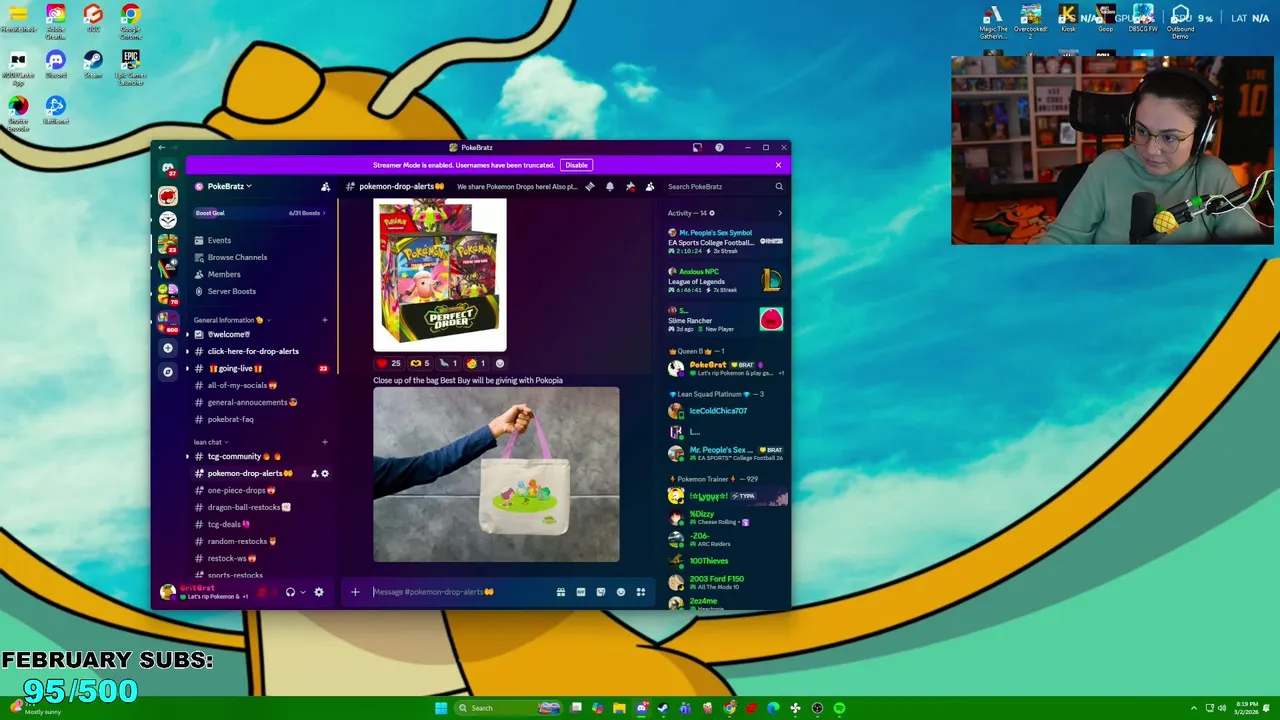Open Server Boosts in the sidebar
Screen dimensions: 1280x720
coord(260,291)
